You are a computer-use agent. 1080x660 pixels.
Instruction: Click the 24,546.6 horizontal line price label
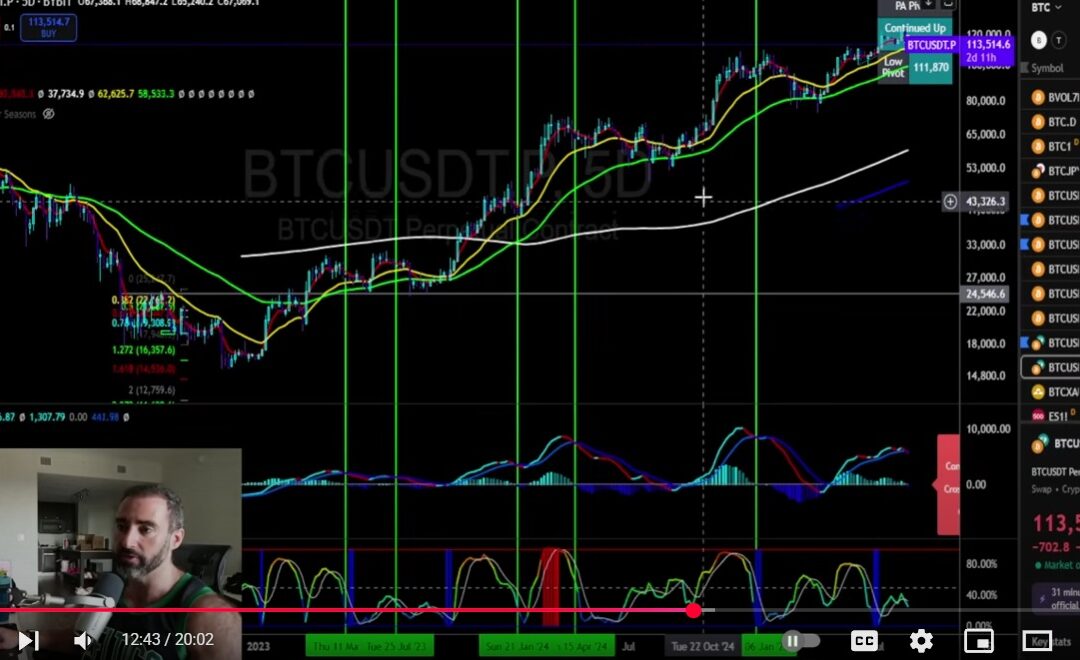(x=985, y=294)
